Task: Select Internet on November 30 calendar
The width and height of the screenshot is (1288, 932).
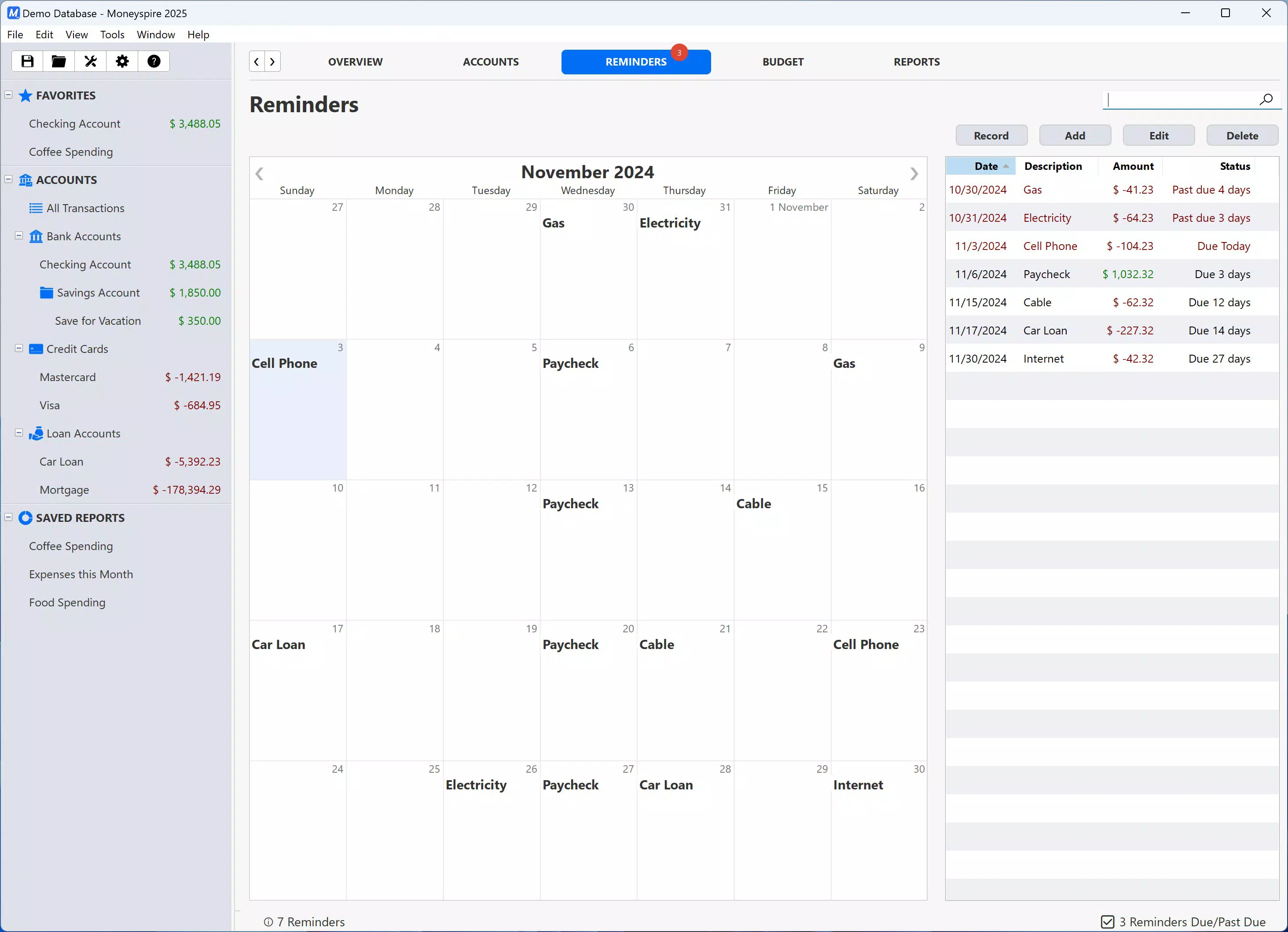Action: coord(858,785)
